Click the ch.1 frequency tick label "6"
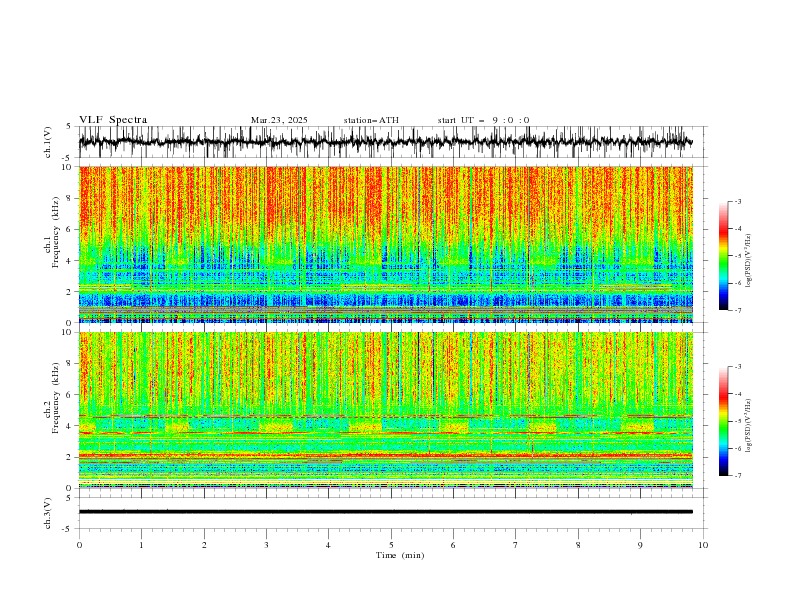The image size is (792, 612). pyautogui.click(x=71, y=229)
